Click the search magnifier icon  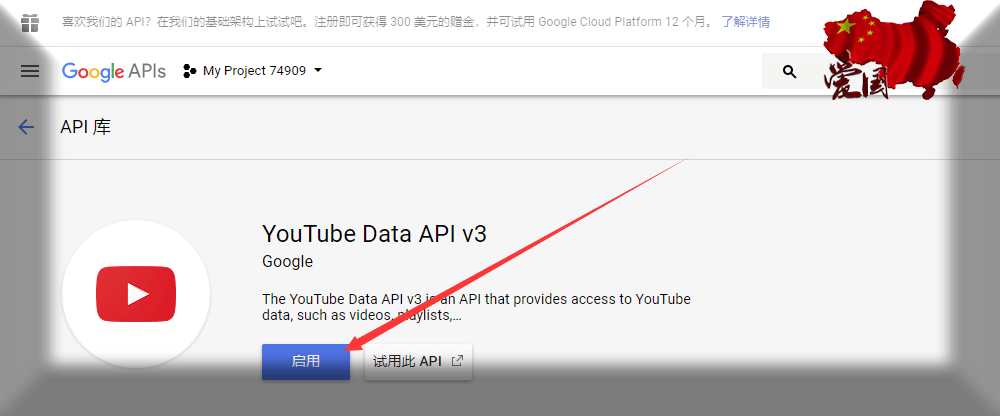click(x=790, y=72)
